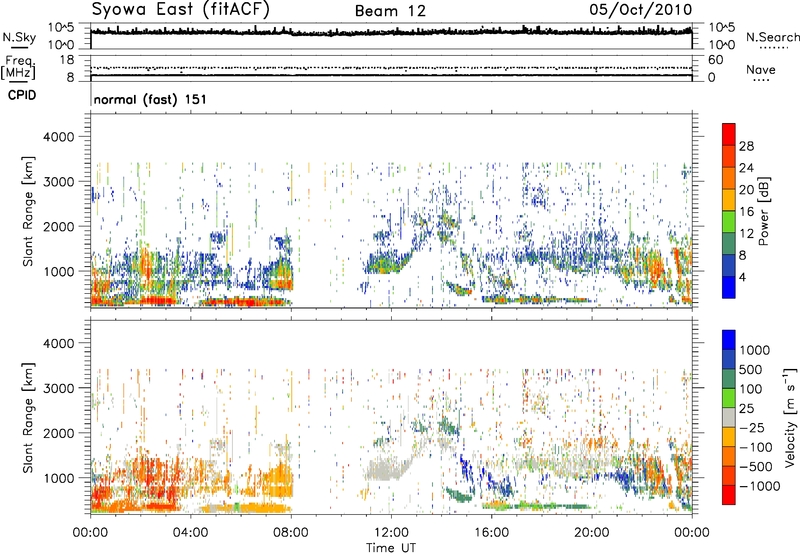The height and width of the screenshot is (554, 800).
Task: Select the 'Beam 12' header label
Action: tap(390, 11)
